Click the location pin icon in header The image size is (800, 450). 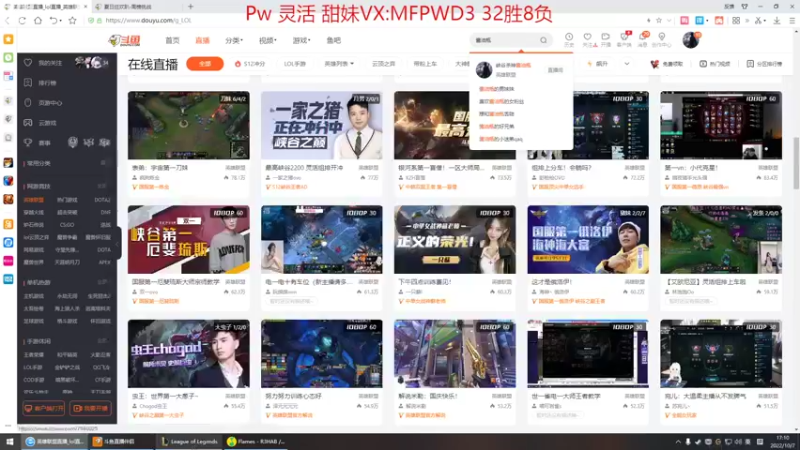662,39
